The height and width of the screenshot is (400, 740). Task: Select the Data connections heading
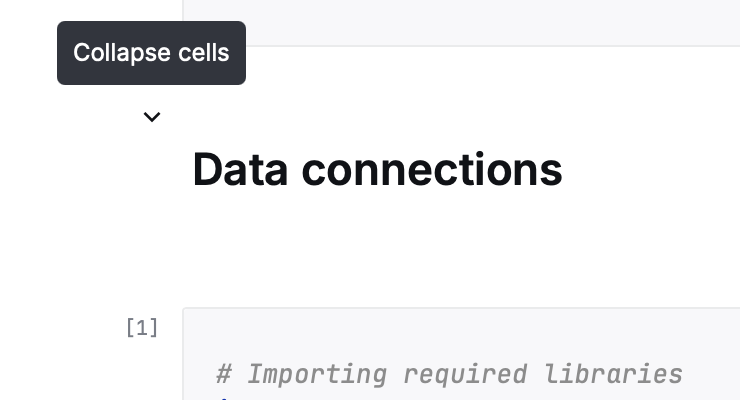(377, 169)
